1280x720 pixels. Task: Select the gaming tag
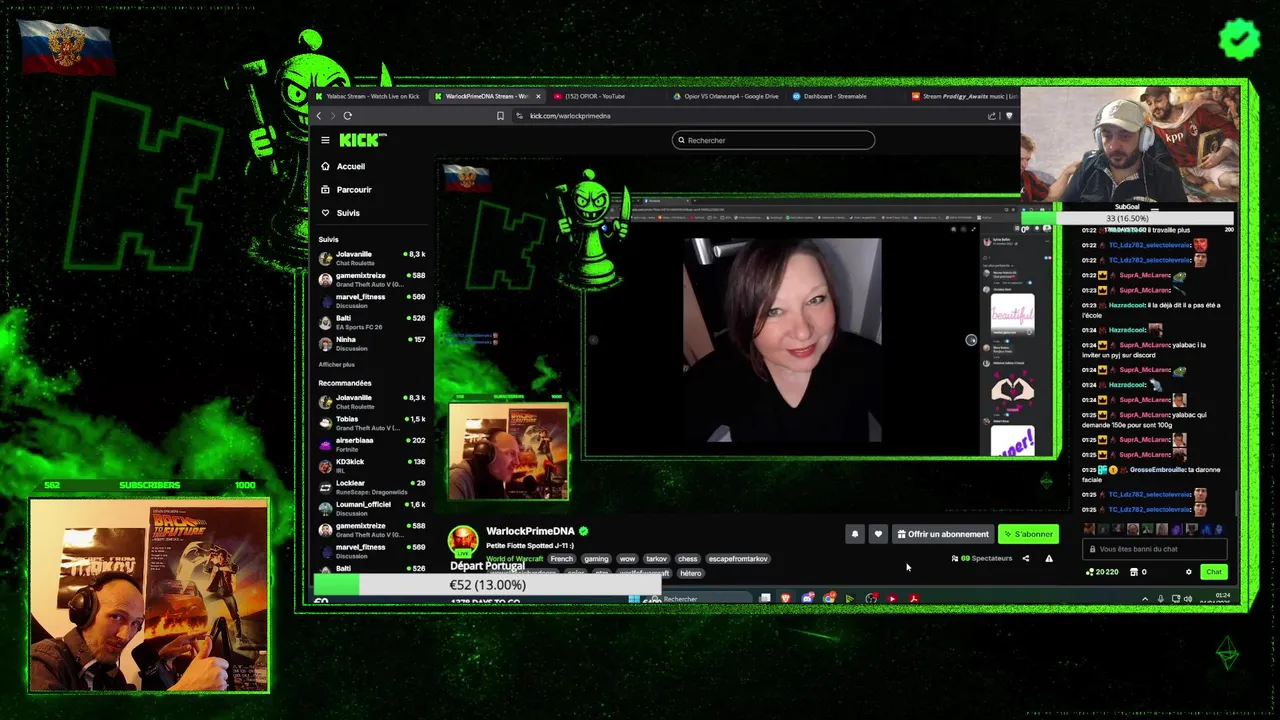coord(596,559)
